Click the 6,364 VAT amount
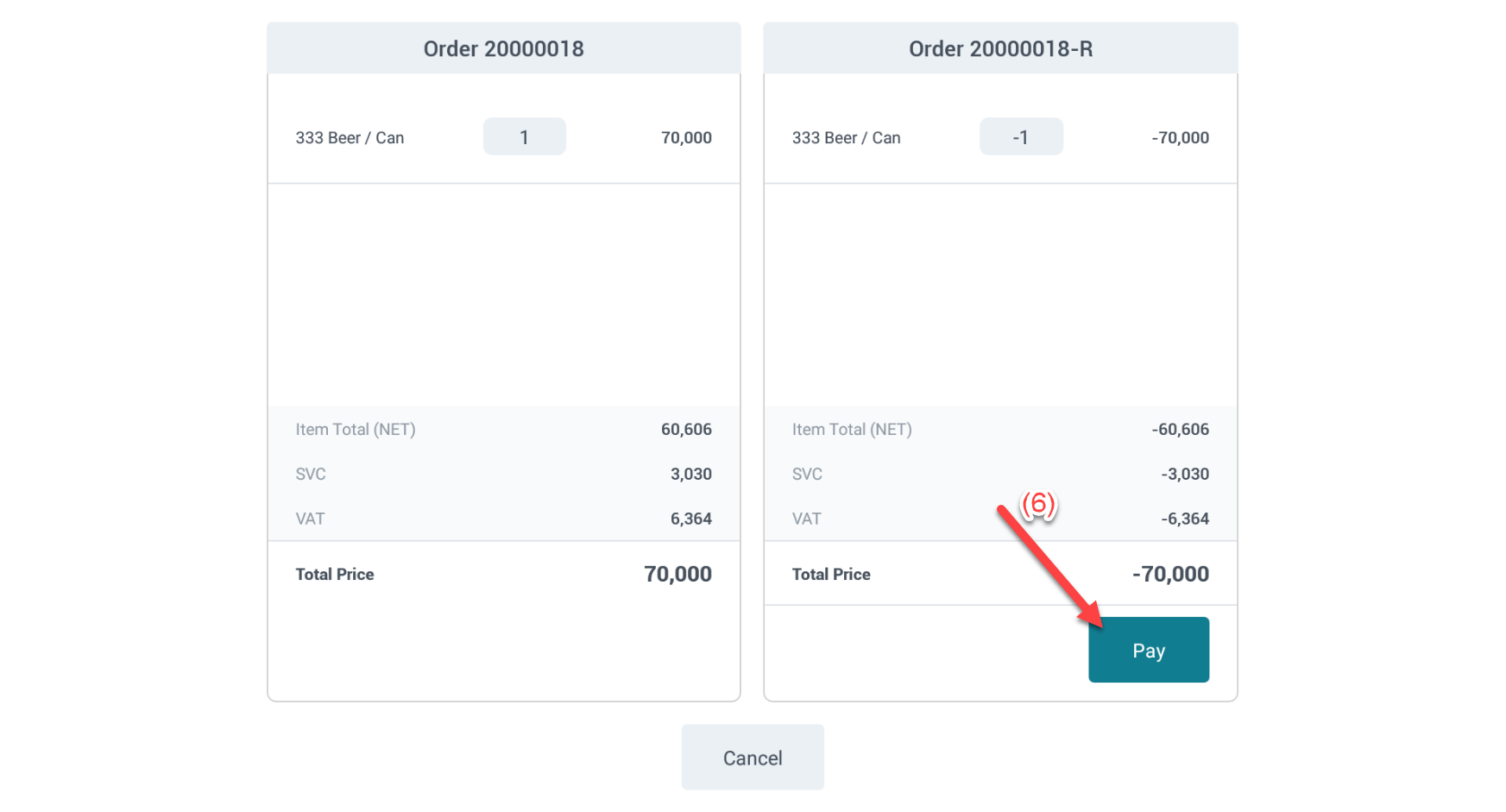Image resolution: width=1506 pixels, height=812 pixels. coord(690,519)
